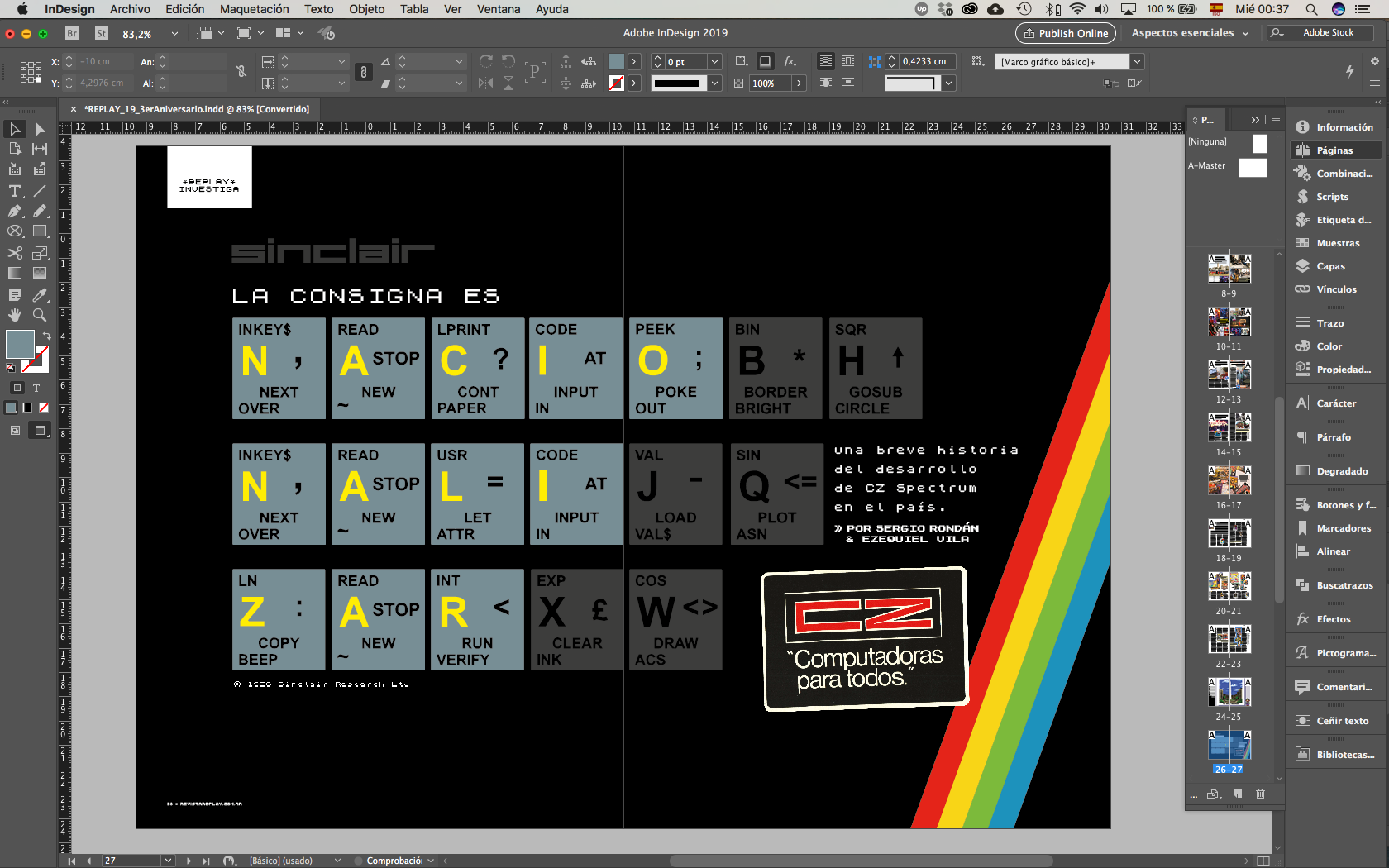Swap fill and stroke colors arrow
The image size is (1389, 868).
(x=47, y=336)
